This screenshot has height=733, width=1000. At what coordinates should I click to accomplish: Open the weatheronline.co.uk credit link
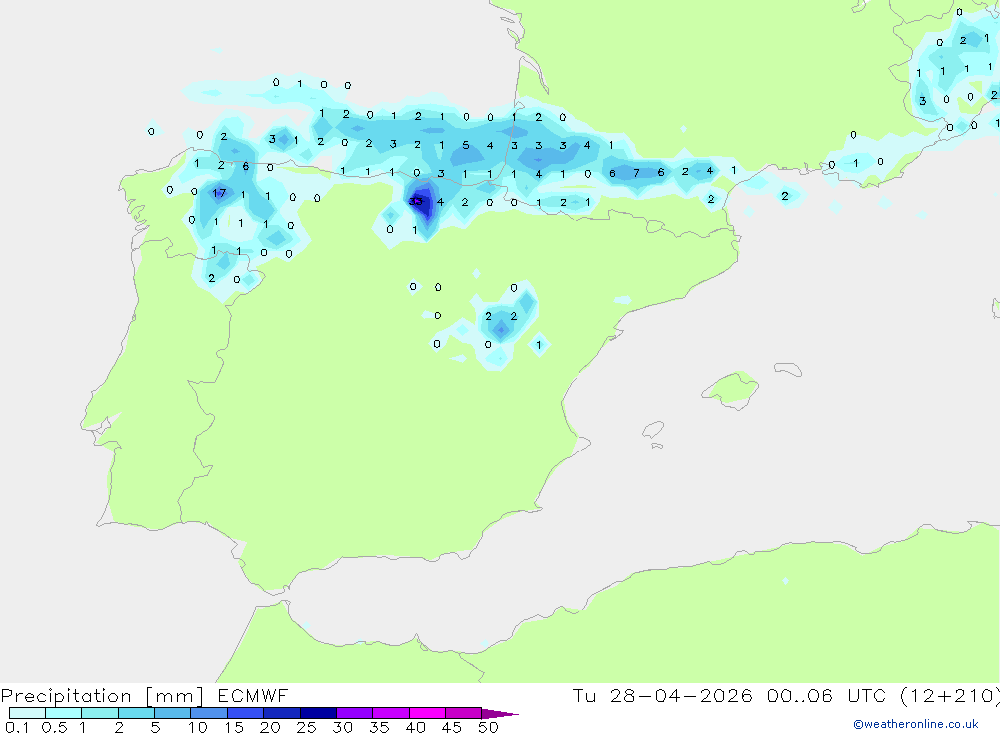click(x=916, y=724)
